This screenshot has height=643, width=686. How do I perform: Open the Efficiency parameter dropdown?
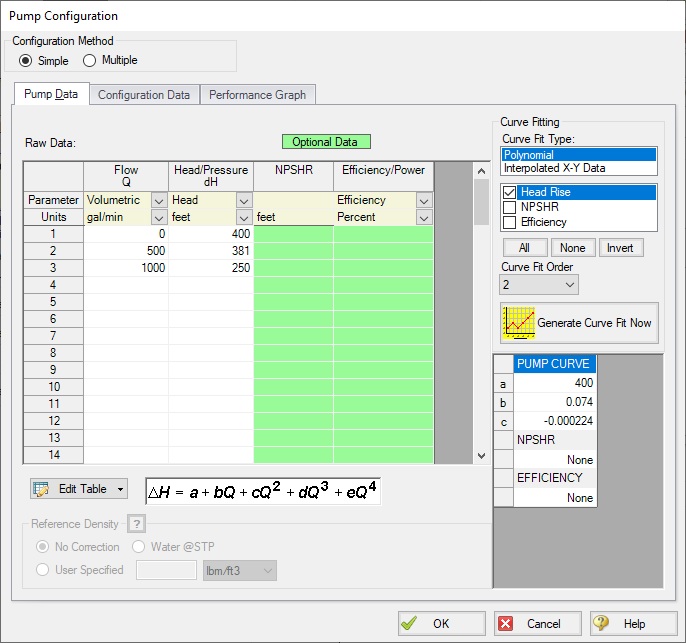[x=424, y=201]
